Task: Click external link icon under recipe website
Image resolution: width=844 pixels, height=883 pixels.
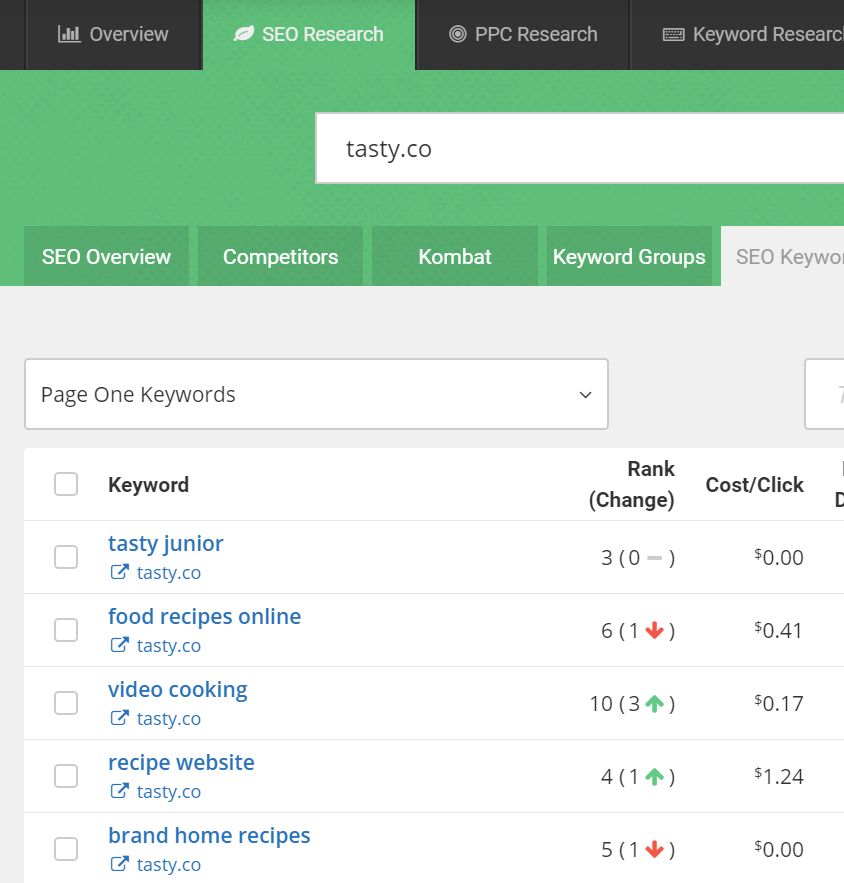Action: (x=119, y=791)
